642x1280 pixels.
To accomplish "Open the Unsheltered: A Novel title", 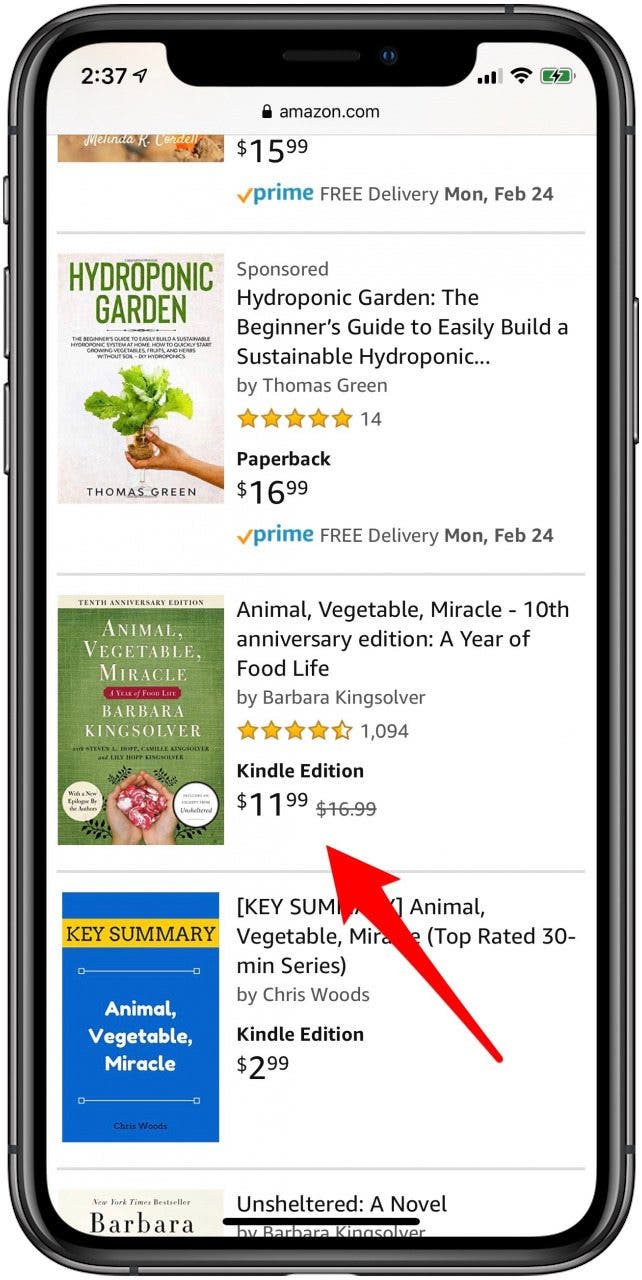I will pos(341,1204).
